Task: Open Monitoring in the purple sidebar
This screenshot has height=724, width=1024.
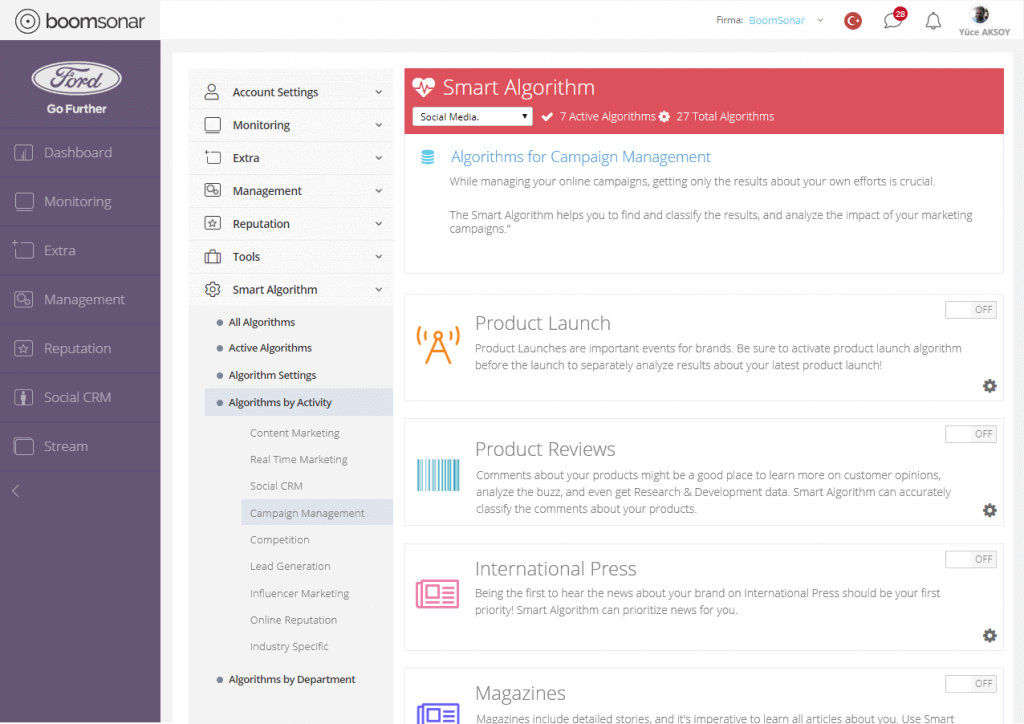Action: pyautogui.click(x=80, y=202)
